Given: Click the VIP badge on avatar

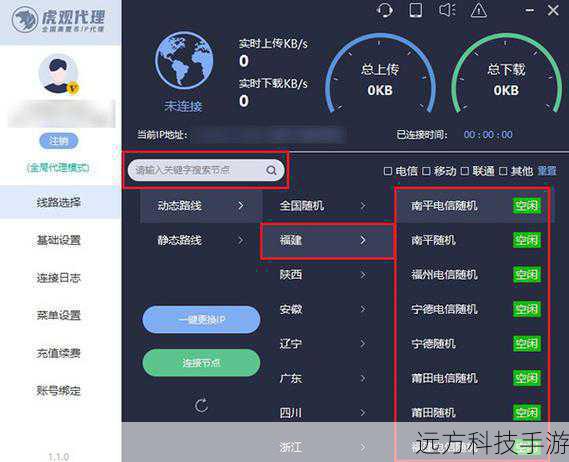Looking at the screenshot, I should pos(73,87).
